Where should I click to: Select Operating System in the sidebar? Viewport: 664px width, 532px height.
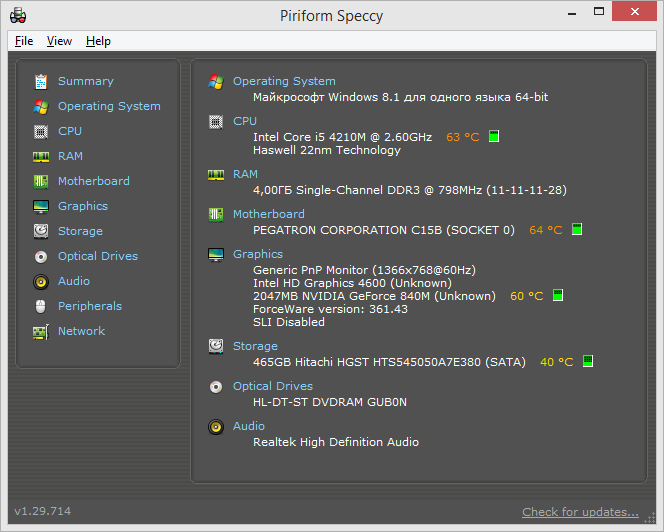pyautogui.click(x=109, y=106)
